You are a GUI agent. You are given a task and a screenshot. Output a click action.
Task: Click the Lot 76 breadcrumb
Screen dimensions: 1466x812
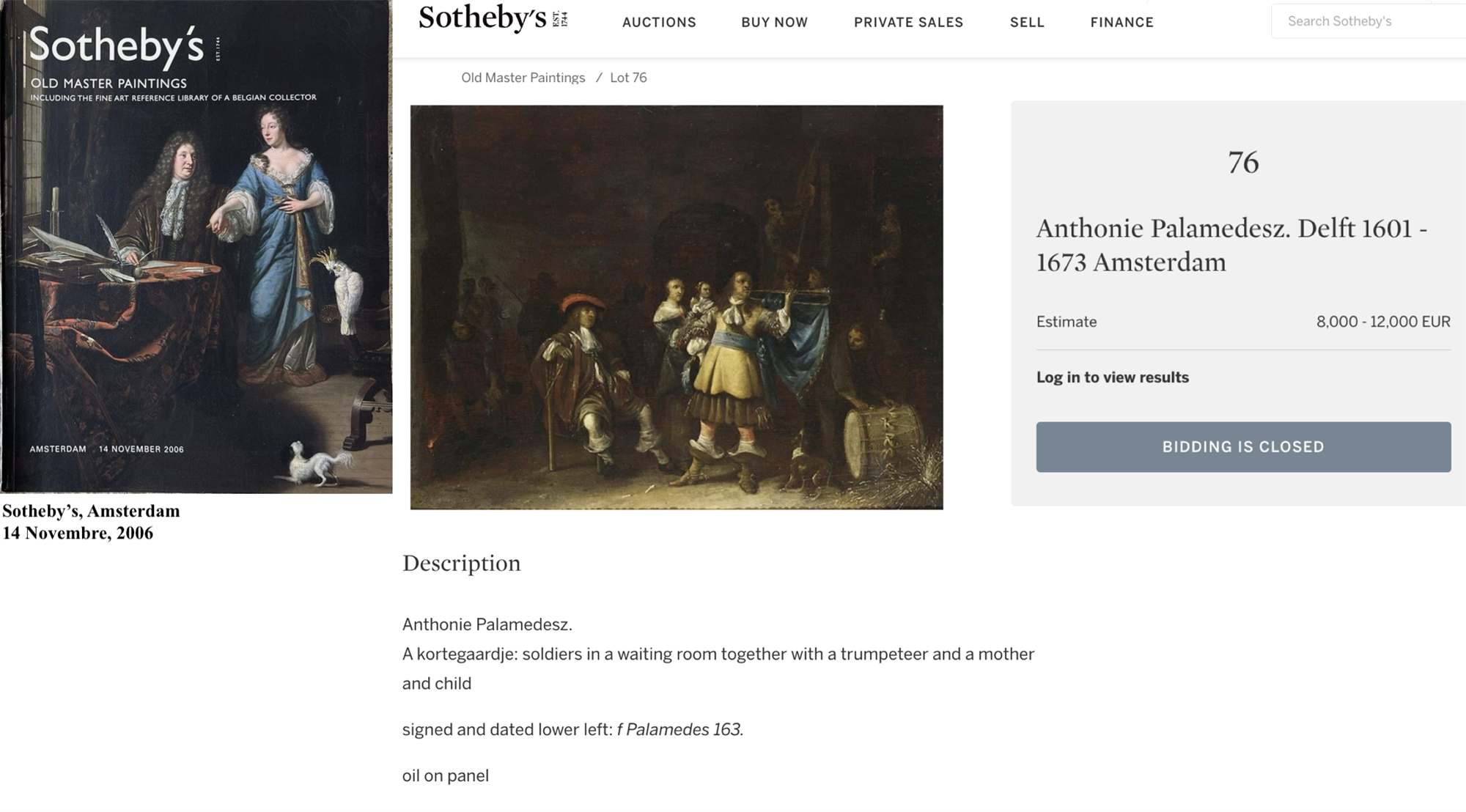click(628, 78)
